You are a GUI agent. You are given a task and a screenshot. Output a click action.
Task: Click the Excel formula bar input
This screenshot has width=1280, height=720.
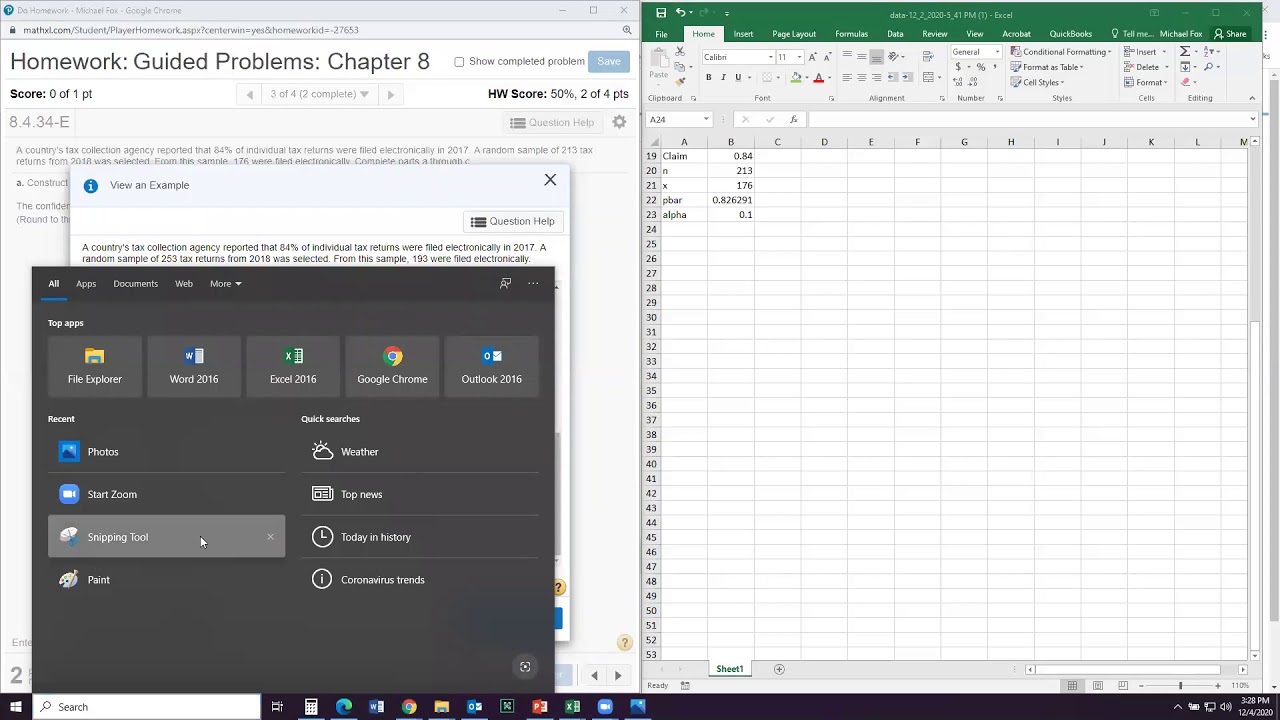pos(1026,120)
